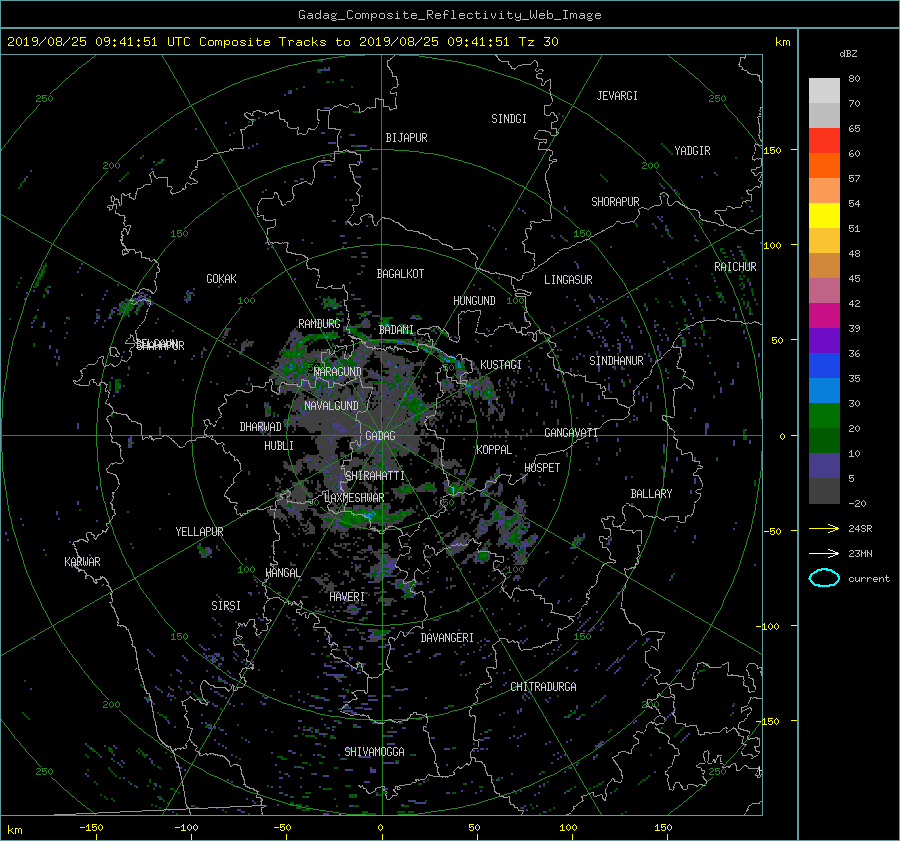Click the YELLAPUR city label
The width and height of the screenshot is (900, 841).
[199, 532]
